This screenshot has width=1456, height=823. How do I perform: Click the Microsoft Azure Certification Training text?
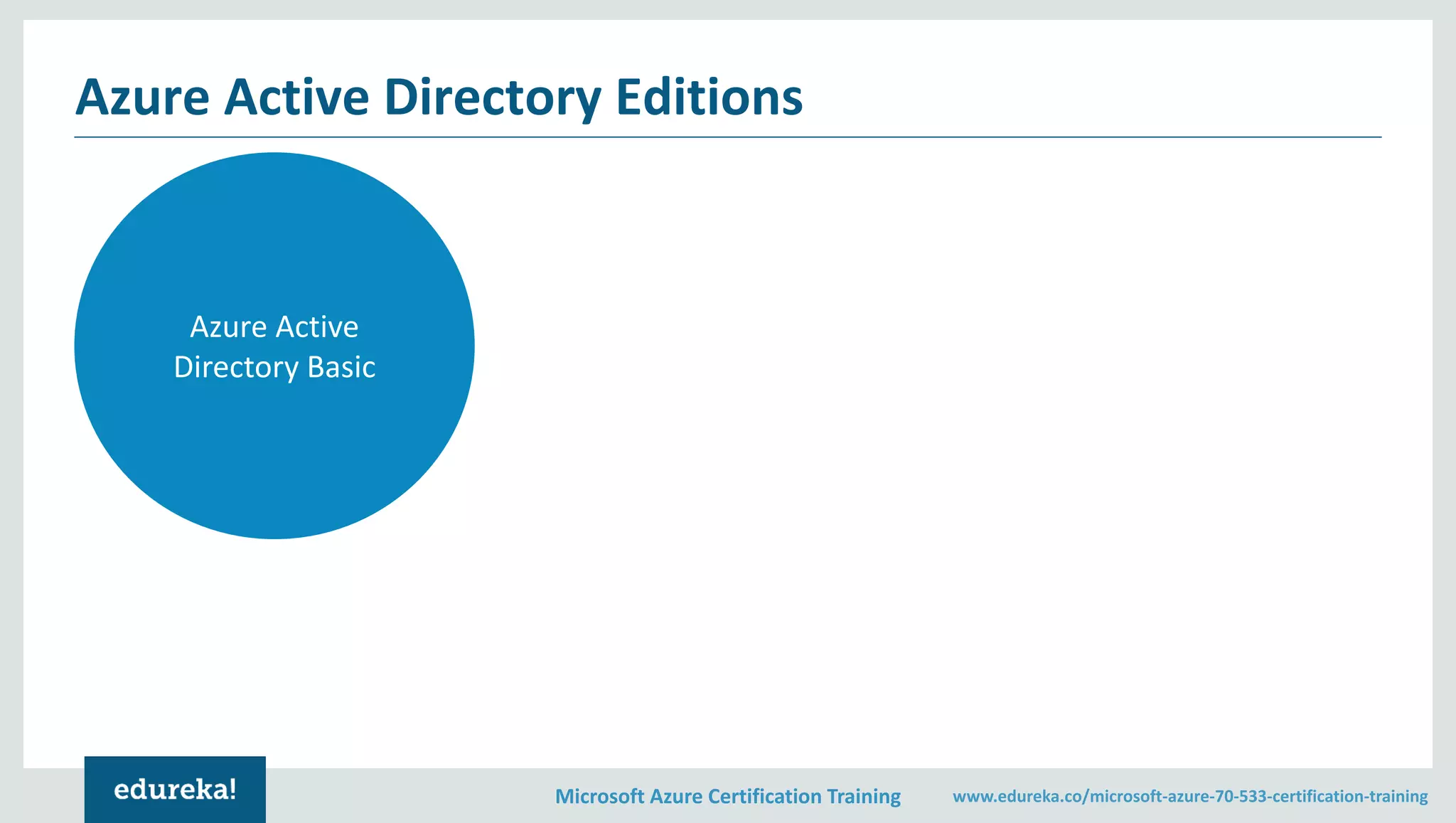tap(727, 796)
